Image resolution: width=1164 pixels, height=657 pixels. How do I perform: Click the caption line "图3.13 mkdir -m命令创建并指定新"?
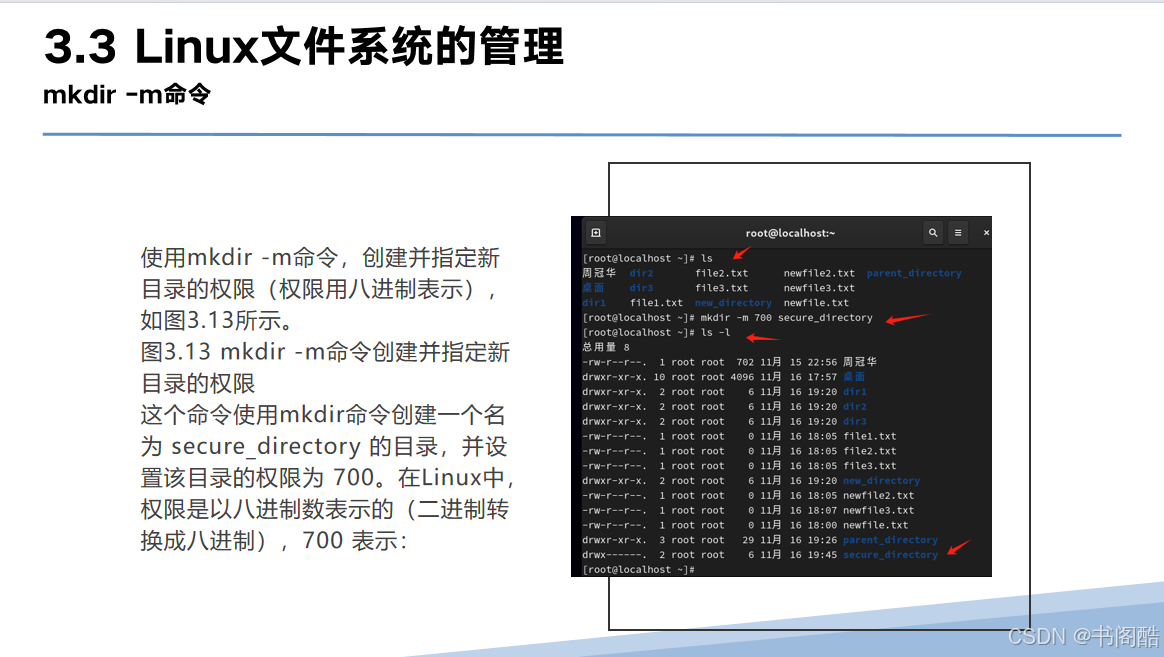coord(325,352)
